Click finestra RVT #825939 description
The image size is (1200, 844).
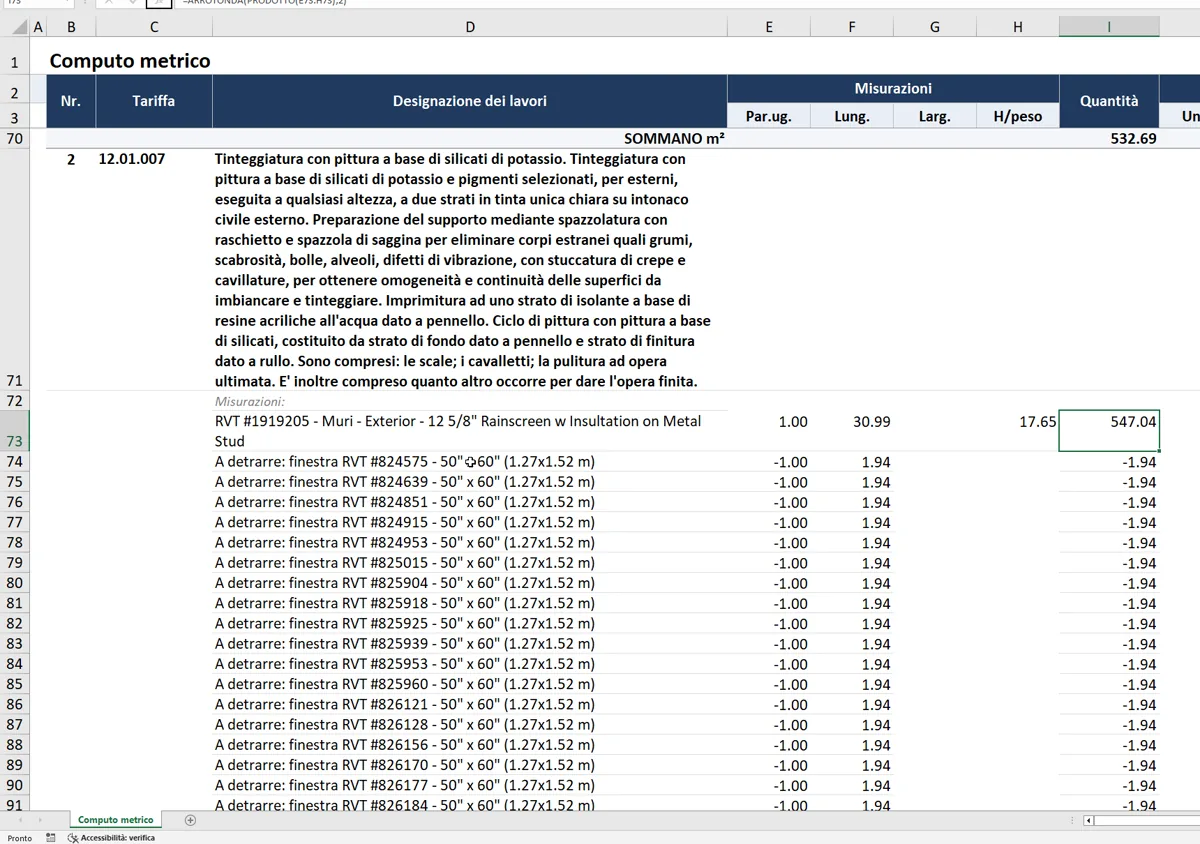(x=405, y=644)
